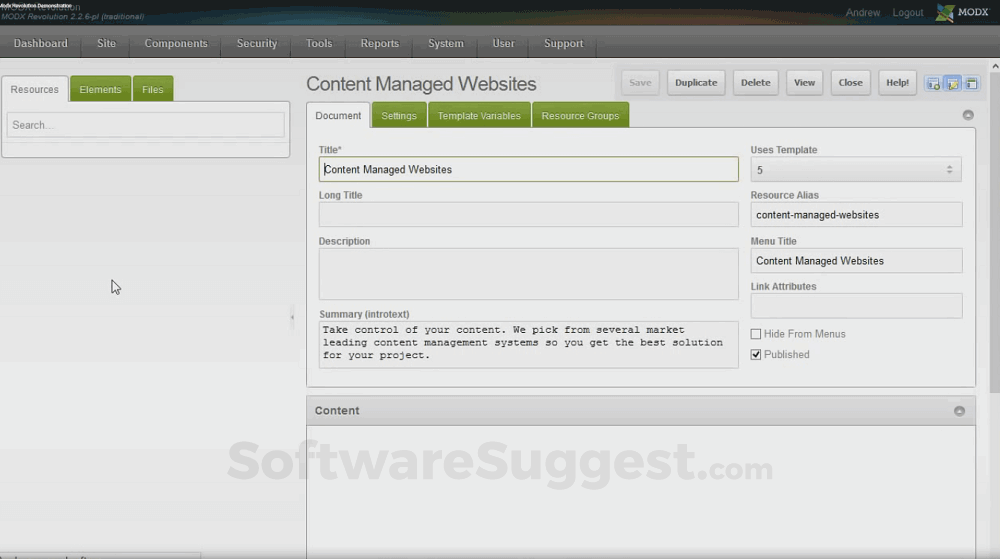Click the Resource Alias field
The width and height of the screenshot is (1000, 559).
[x=857, y=215]
